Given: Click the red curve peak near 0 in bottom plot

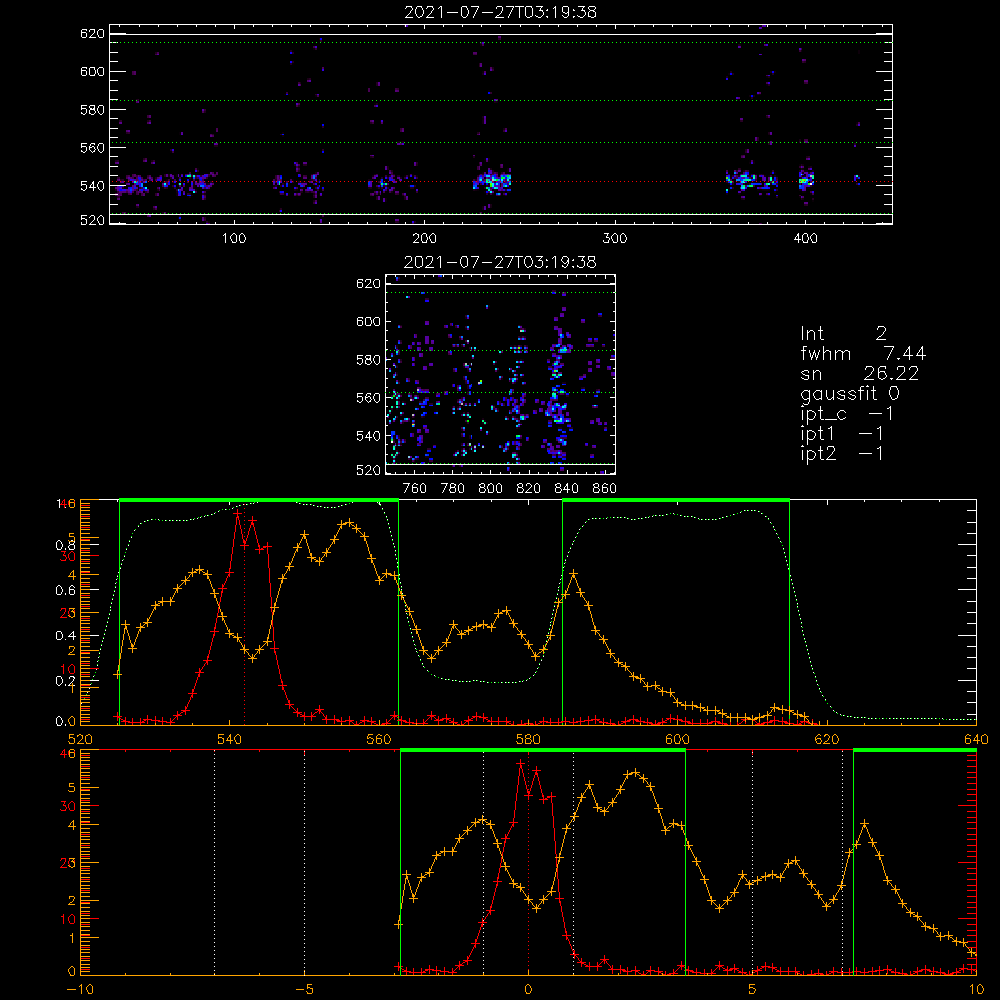Looking at the screenshot, I should click(521, 762).
